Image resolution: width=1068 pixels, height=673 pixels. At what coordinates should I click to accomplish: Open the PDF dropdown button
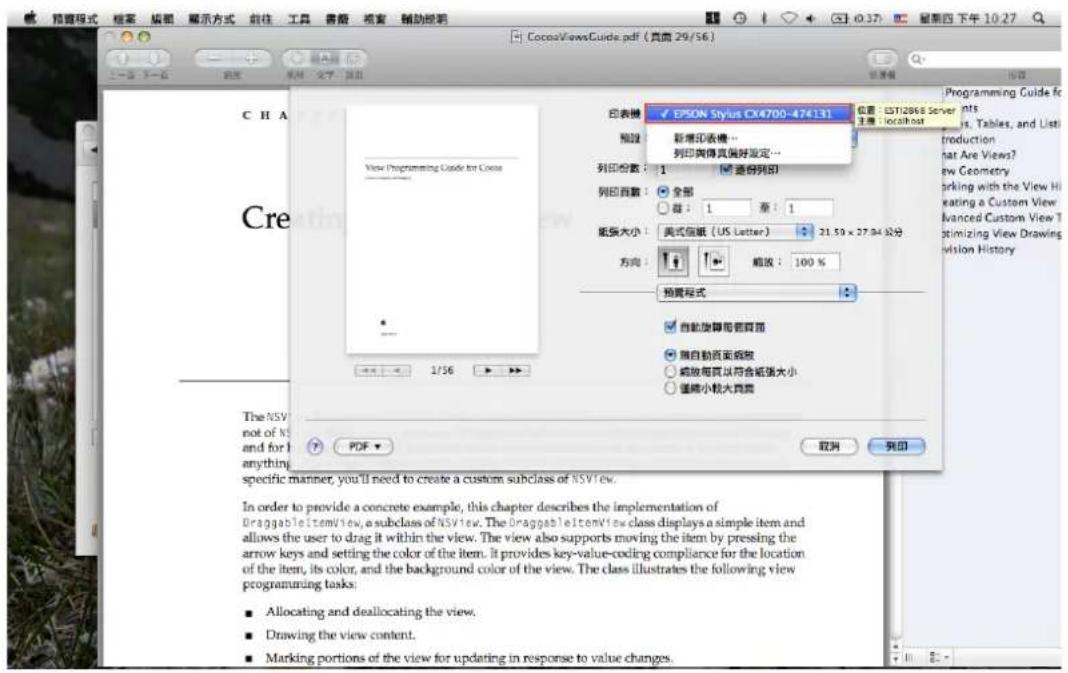(364, 447)
